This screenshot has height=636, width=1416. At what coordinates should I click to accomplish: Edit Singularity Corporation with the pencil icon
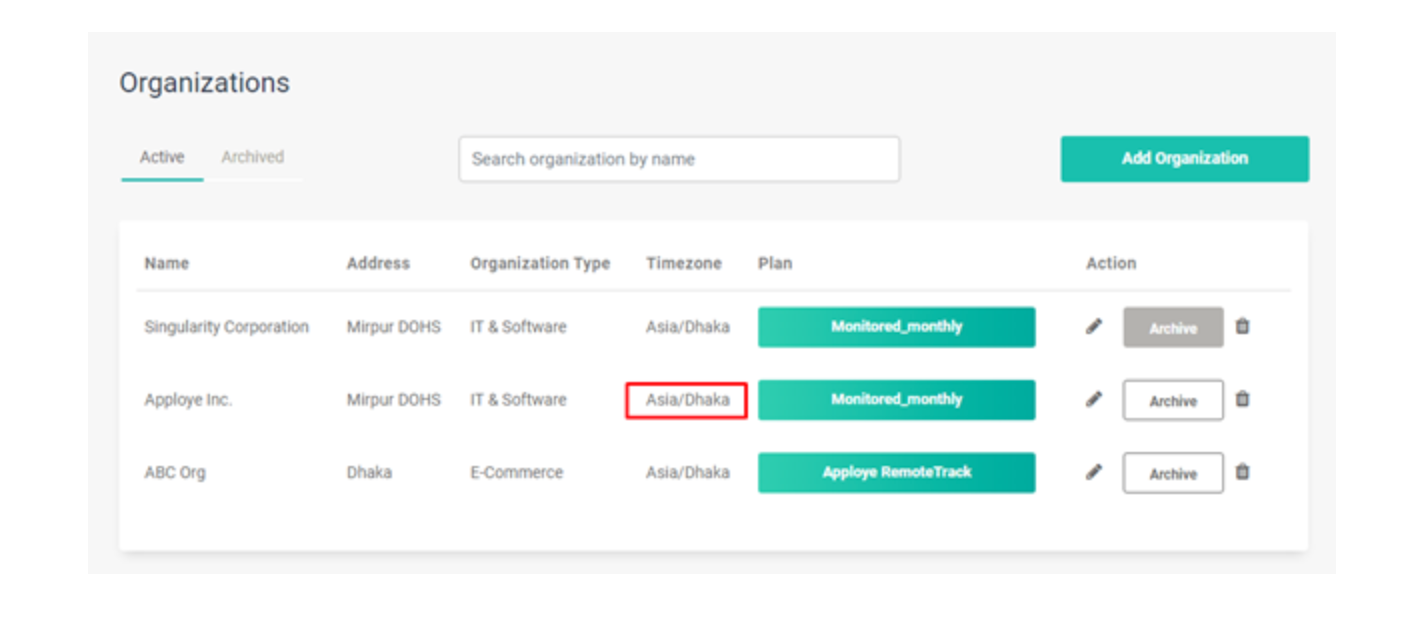[1094, 326]
